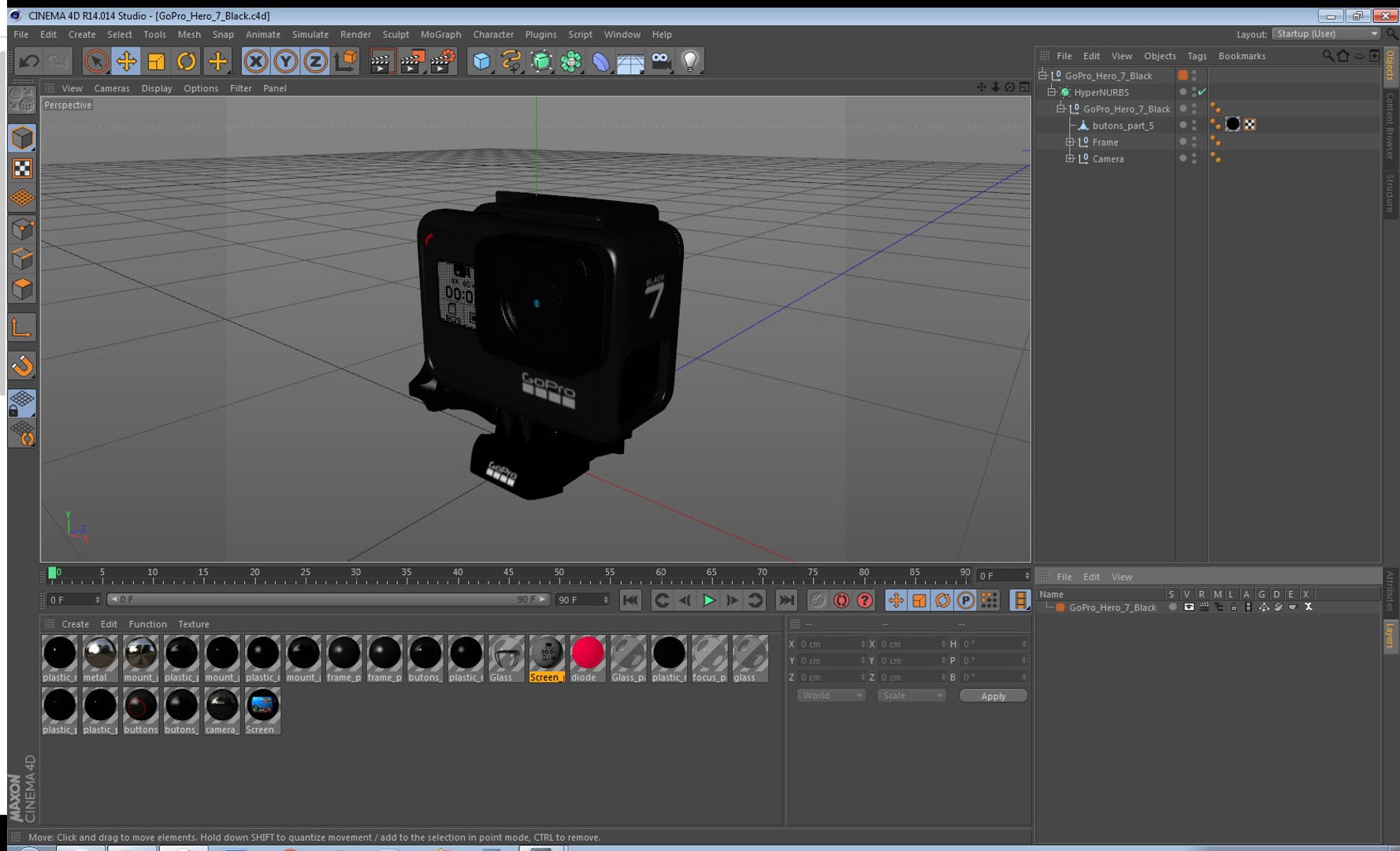Viewport: 1400px width, 851px height.
Task: Switch to Polygons mode in the left sidebar
Action: [22, 289]
